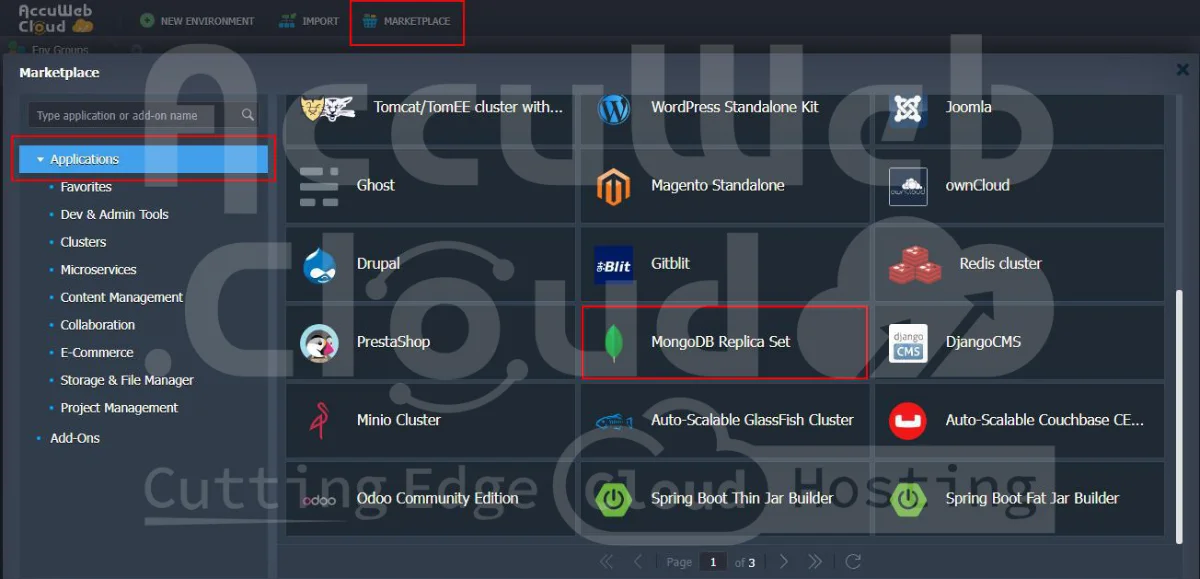Select the PrestaShop penguin icon

319,343
